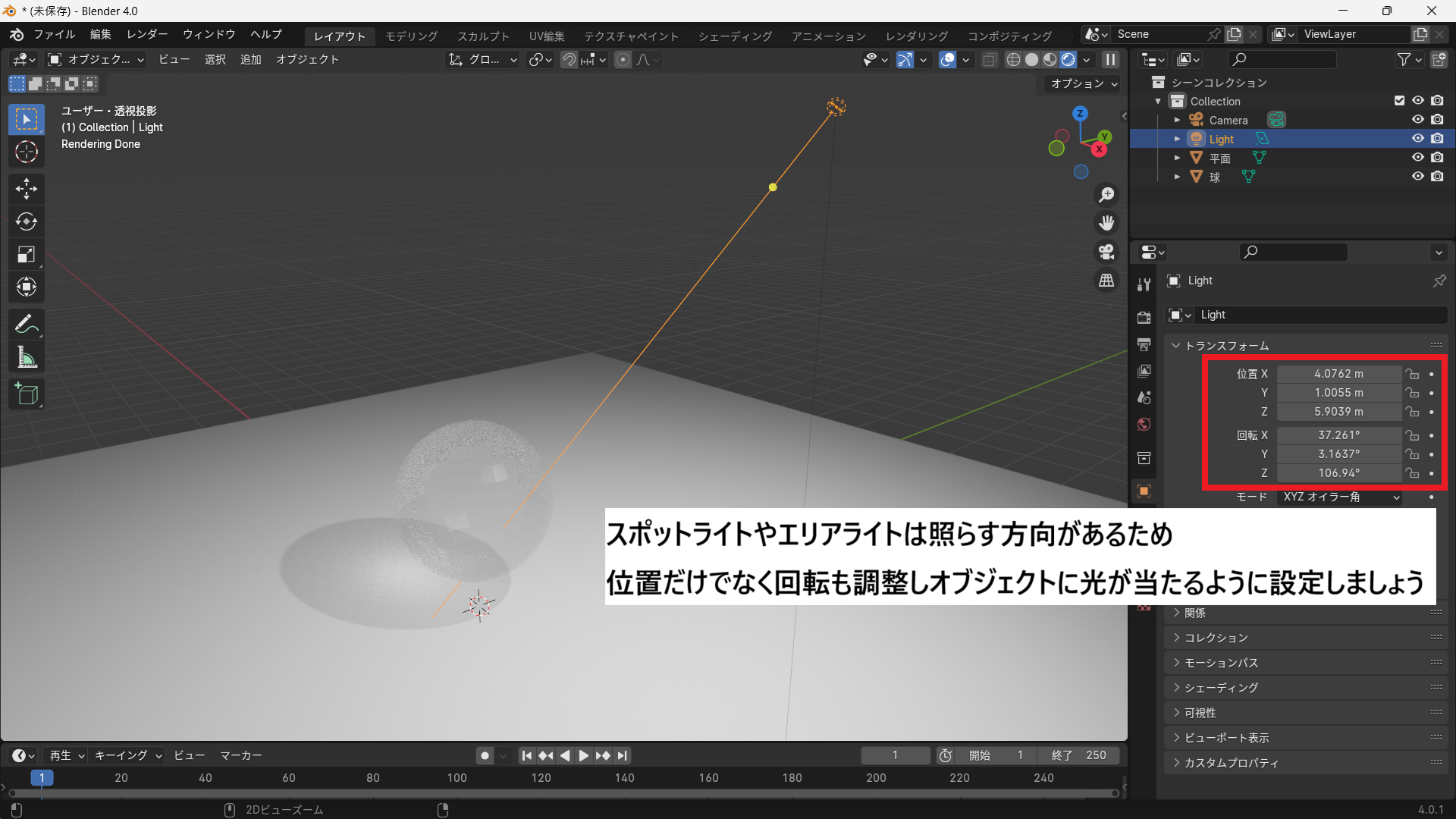This screenshot has width=1456, height=819.
Task: Collapse the トランスフォーム panel
Action: pos(1228,345)
